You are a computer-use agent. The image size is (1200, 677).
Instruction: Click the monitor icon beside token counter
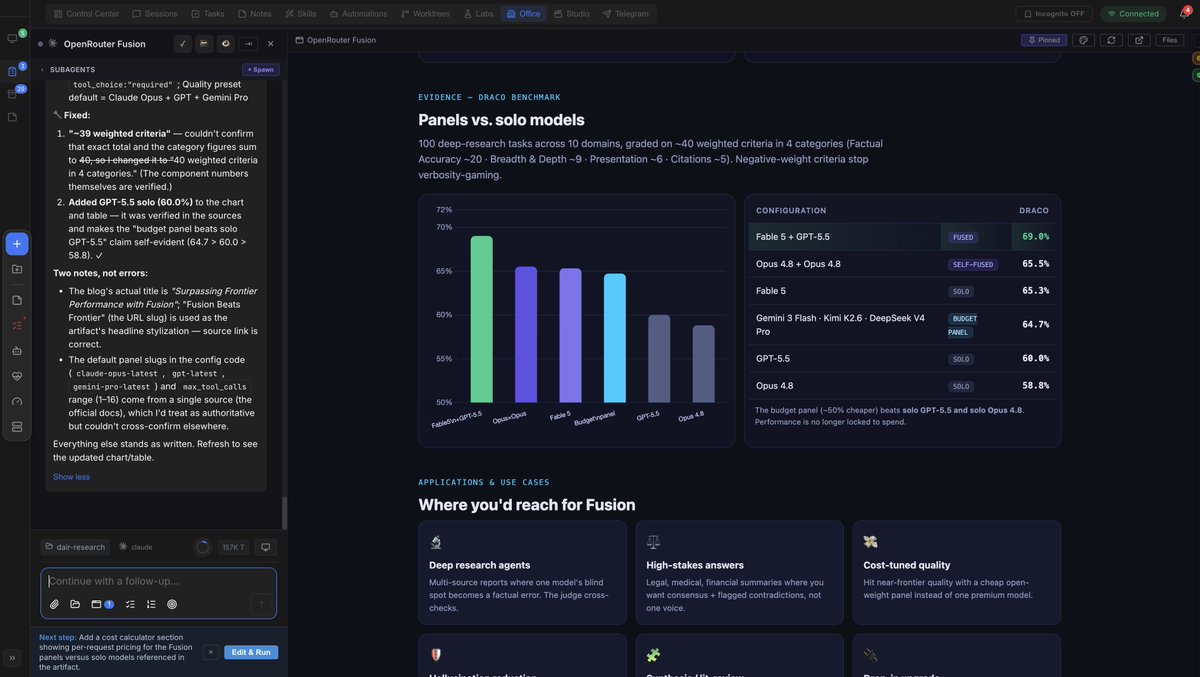(x=265, y=547)
